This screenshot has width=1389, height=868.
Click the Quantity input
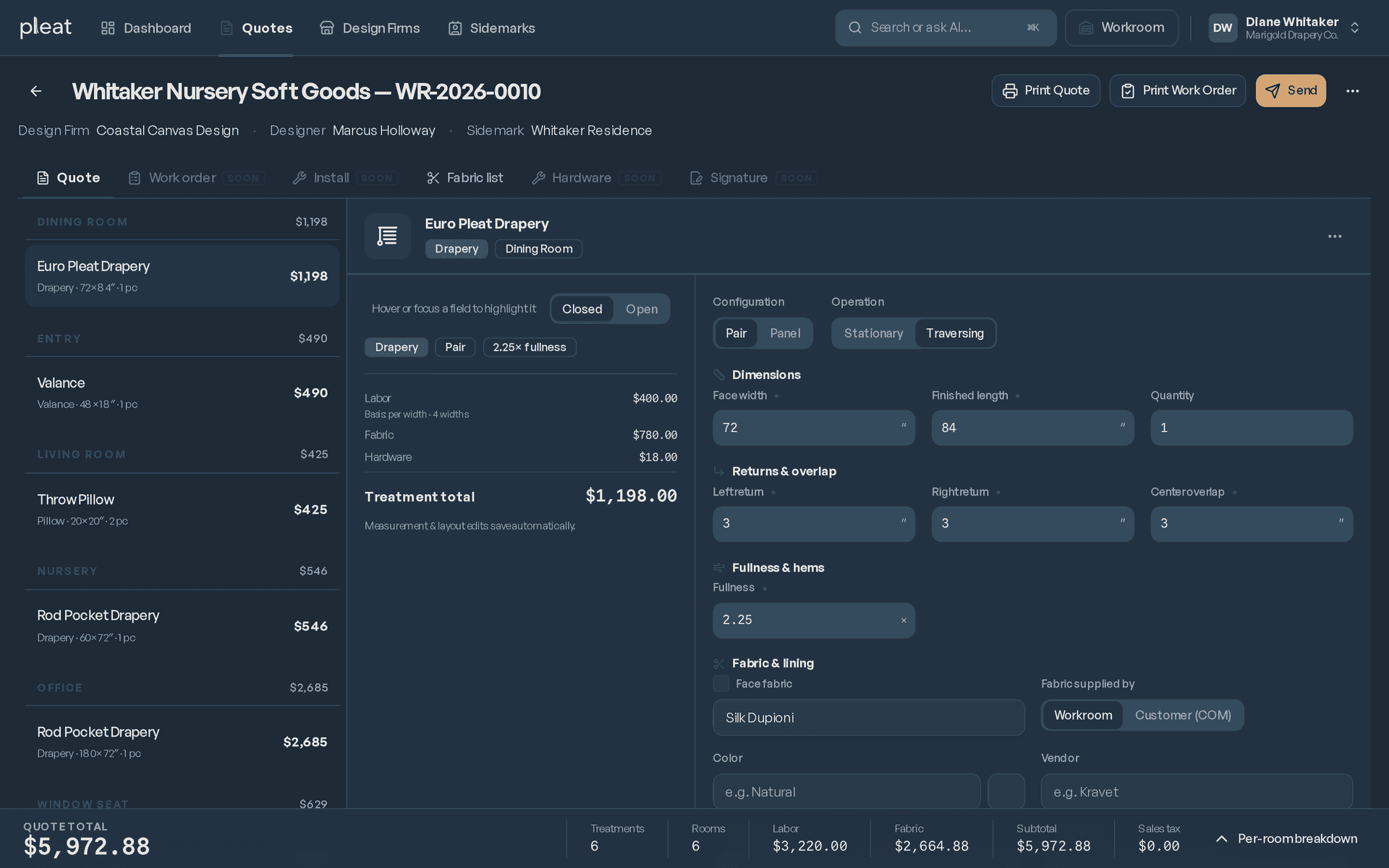[1252, 427]
